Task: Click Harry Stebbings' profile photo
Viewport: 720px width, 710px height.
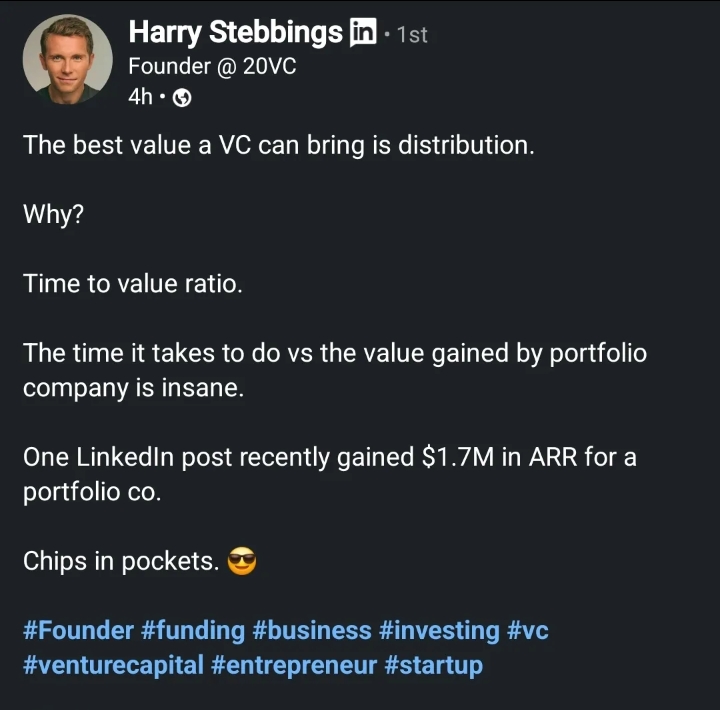Action: tap(67, 60)
